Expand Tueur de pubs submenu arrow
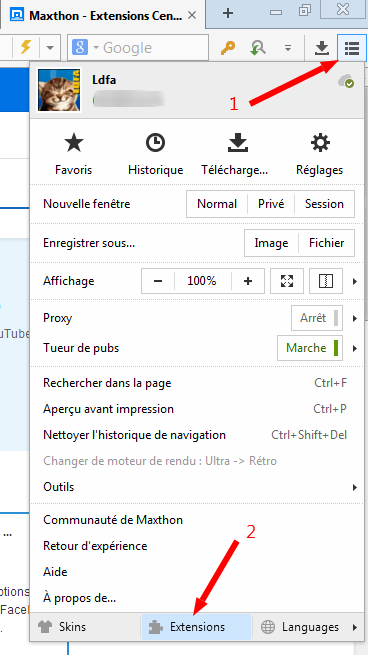This screenshot has height=655, width=368. coord(355,348)
